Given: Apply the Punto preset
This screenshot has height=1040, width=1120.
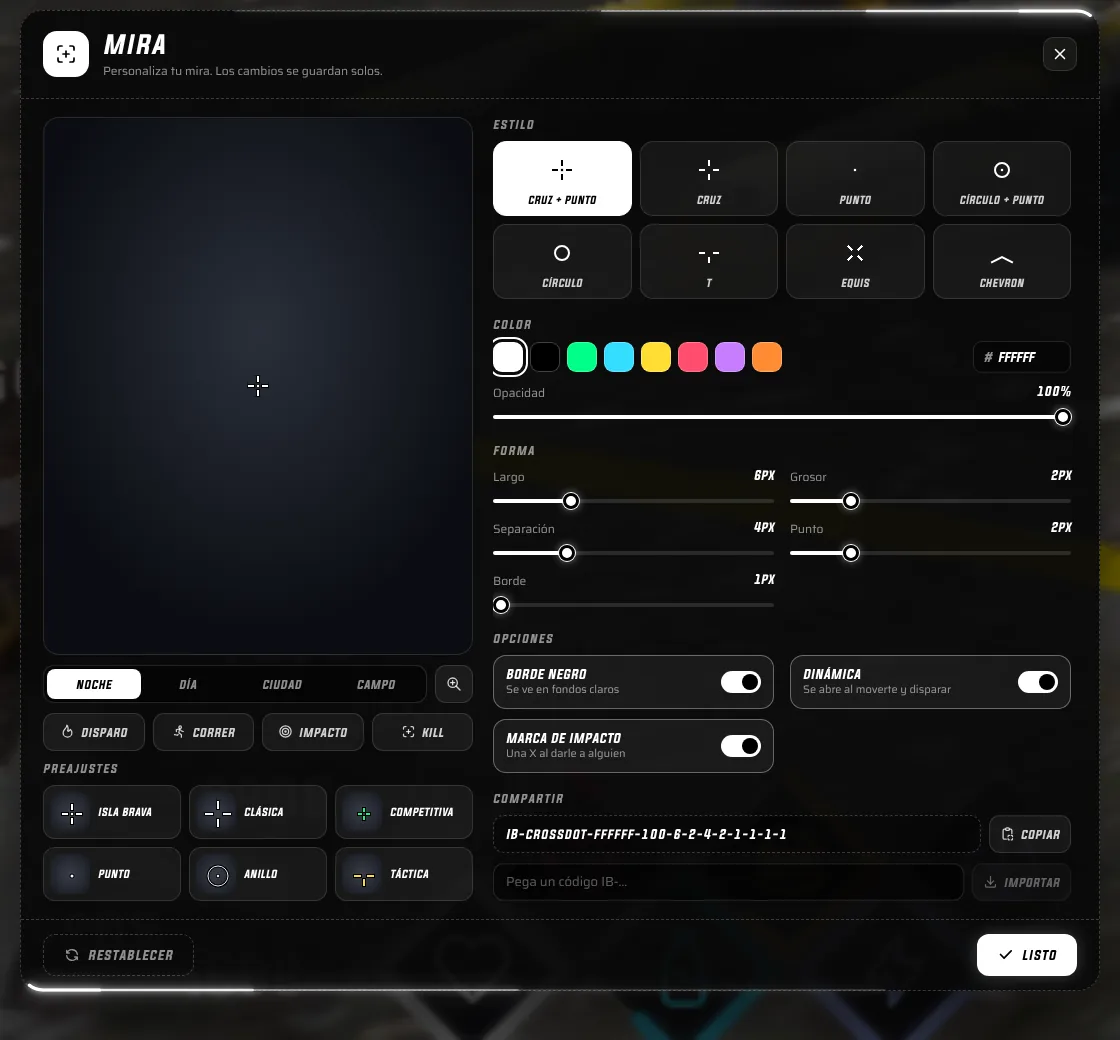Looking at the screenshot, I should [x=111, y=874].
